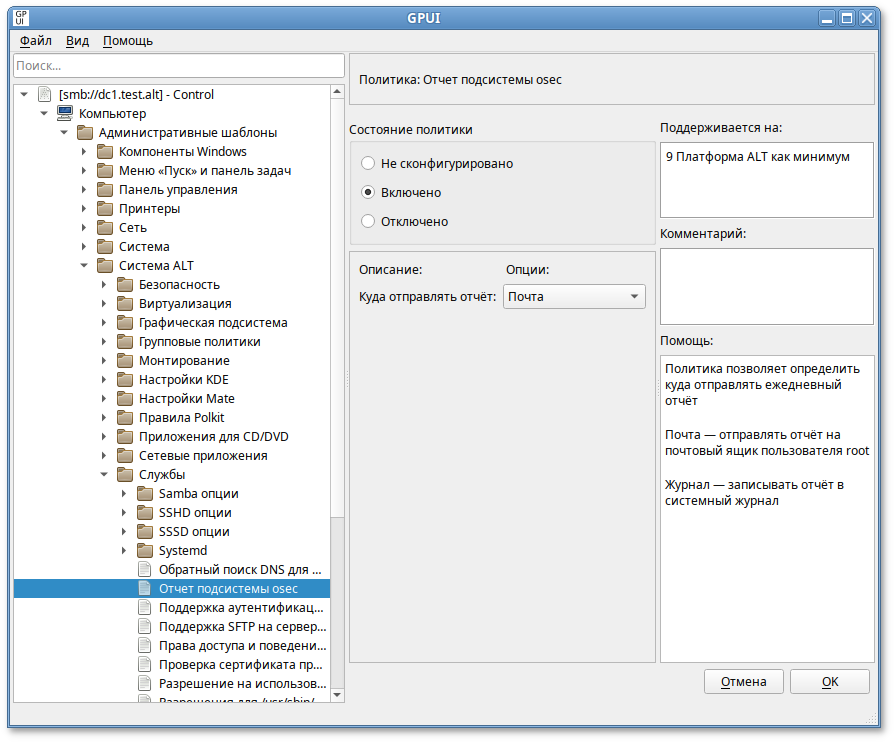The image size is (894, 742).
Task: Click the Отмена button
Action: 743,681
